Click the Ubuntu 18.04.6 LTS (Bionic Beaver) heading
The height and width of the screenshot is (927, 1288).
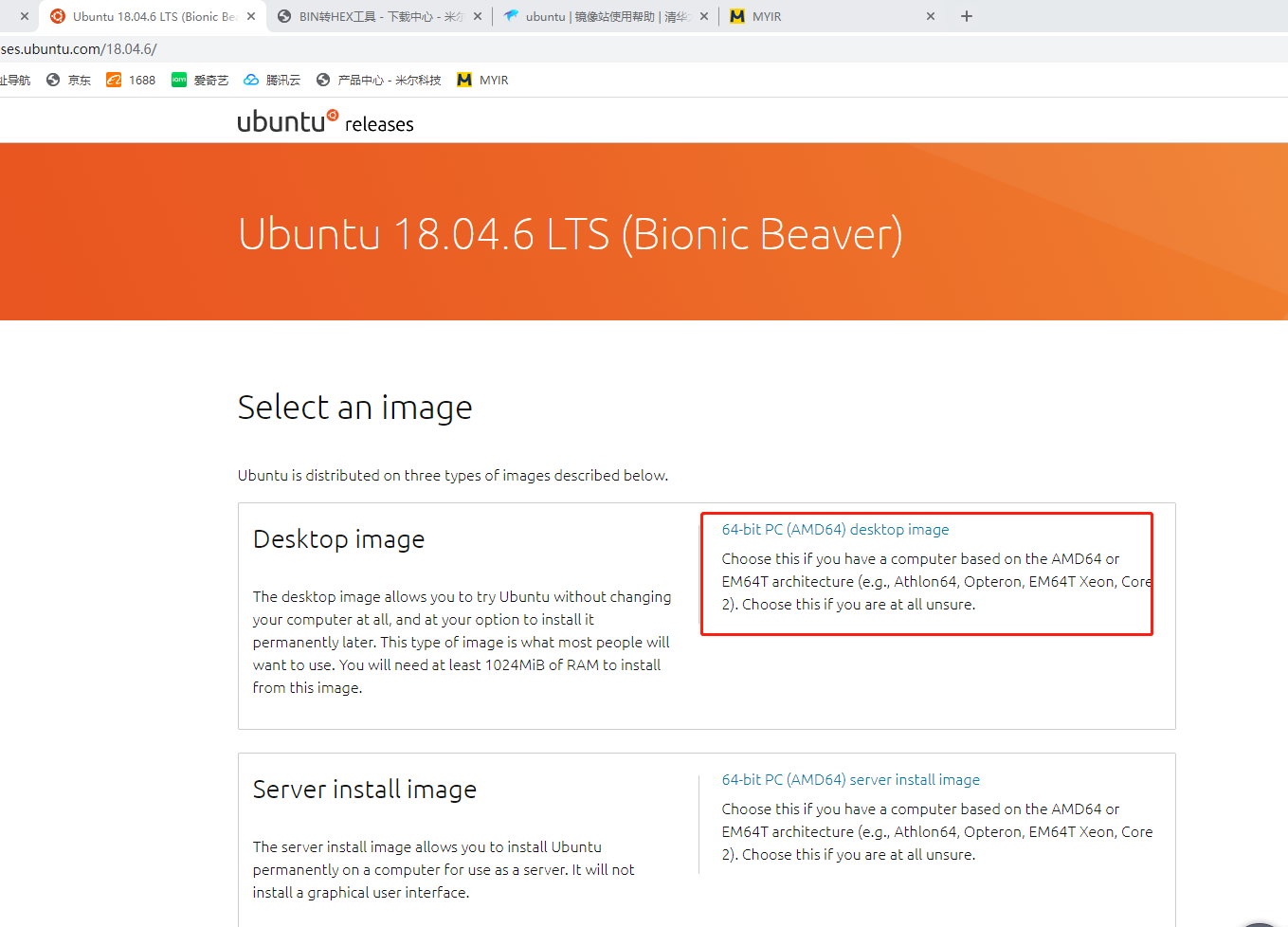(x=571, y=234)
